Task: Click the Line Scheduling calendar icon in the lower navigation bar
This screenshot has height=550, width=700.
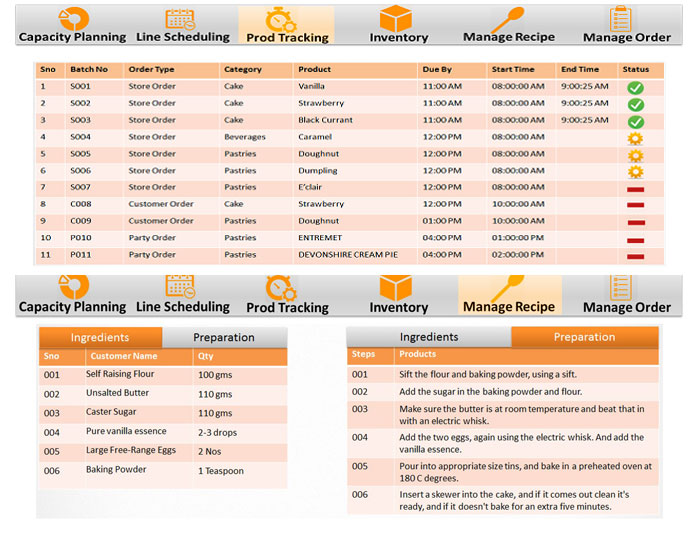Action: [180, 286]
